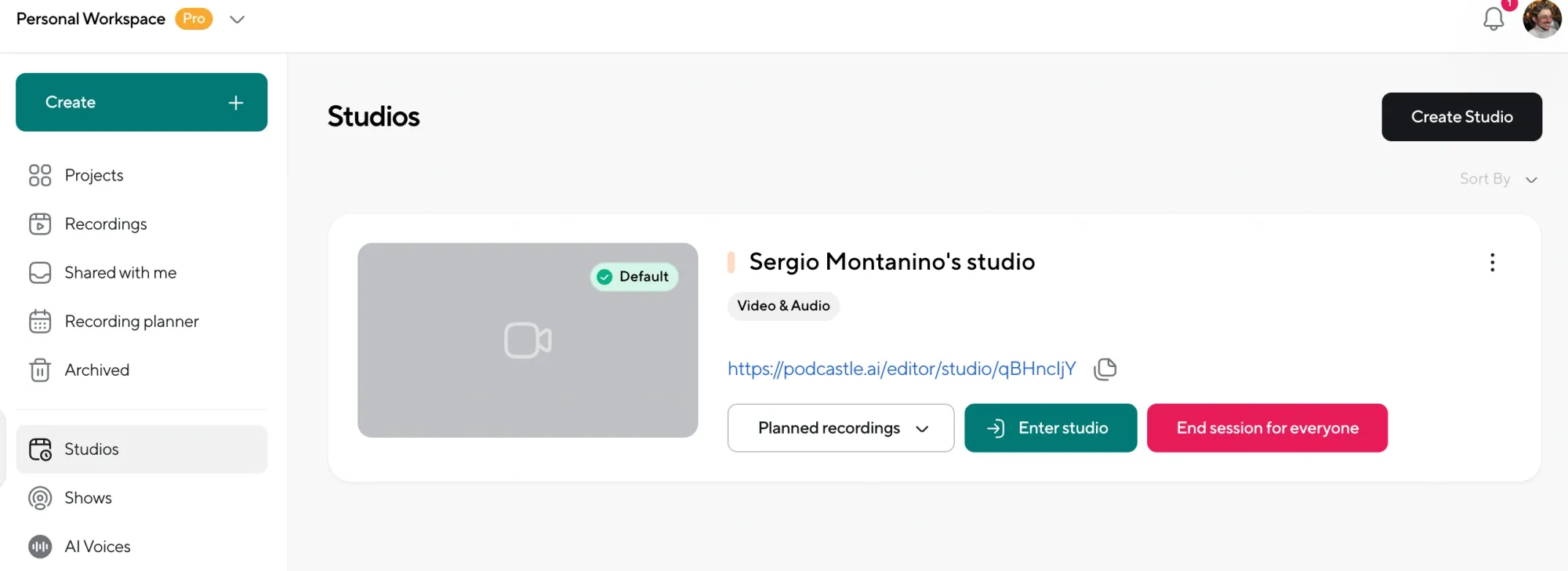Click the Shows podcast icon
1568x571 pixels.
click(40, 498)
